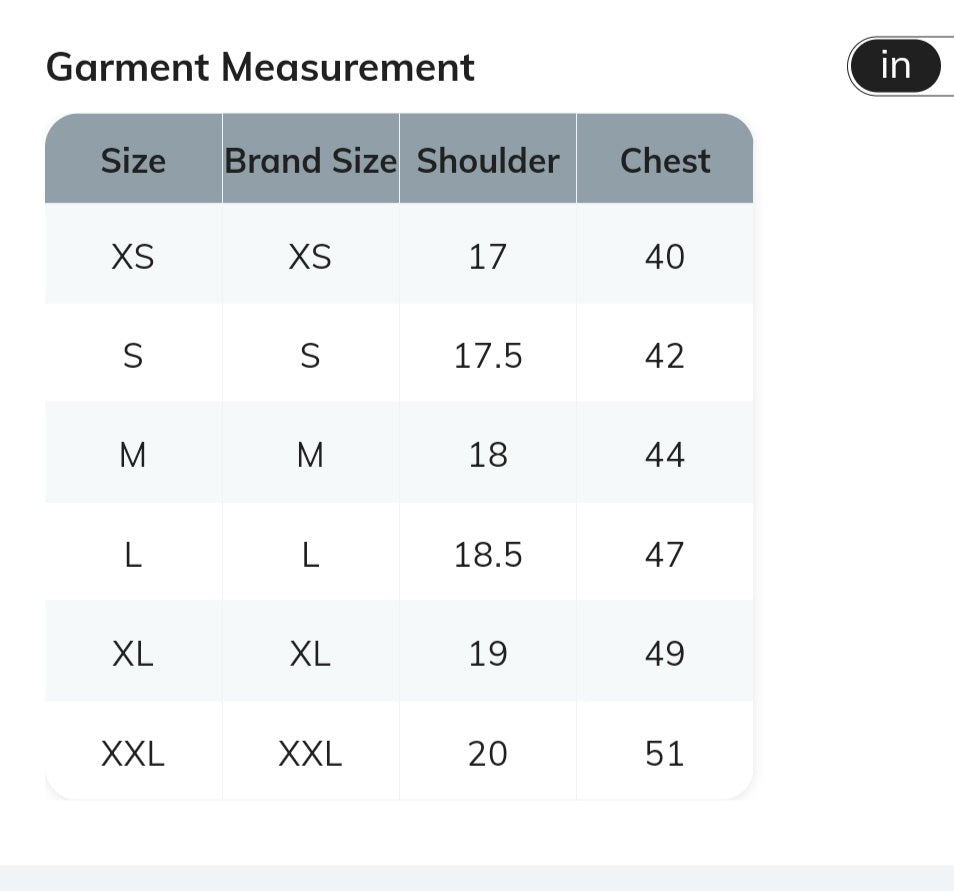
Task: Select the XL size cell
Action: click(x=133, y=651)
